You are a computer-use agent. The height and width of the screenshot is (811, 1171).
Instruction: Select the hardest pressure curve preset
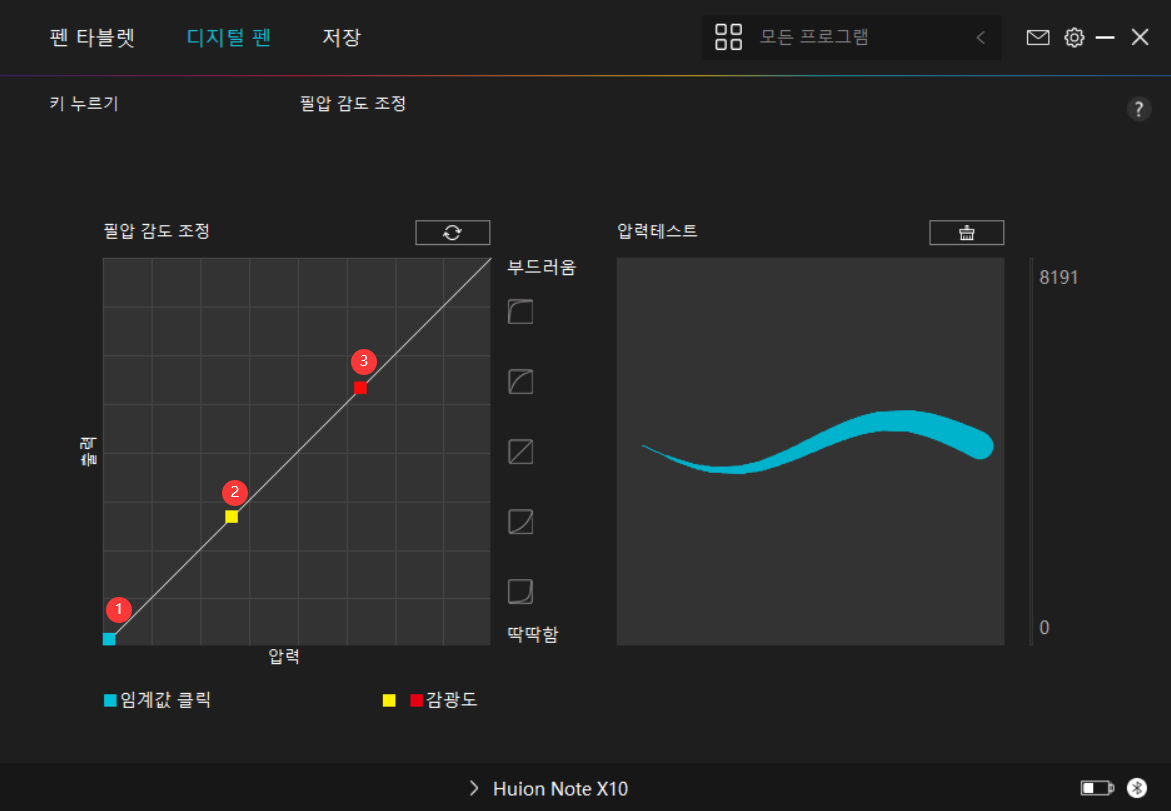(520, 591)
